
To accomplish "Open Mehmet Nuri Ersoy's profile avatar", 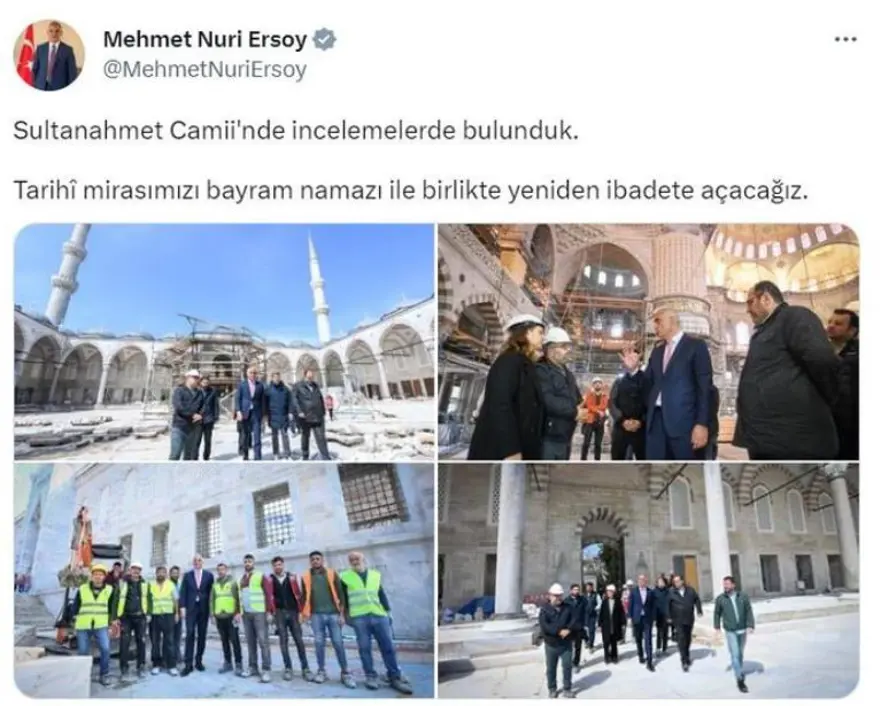I will coord(49,55).
